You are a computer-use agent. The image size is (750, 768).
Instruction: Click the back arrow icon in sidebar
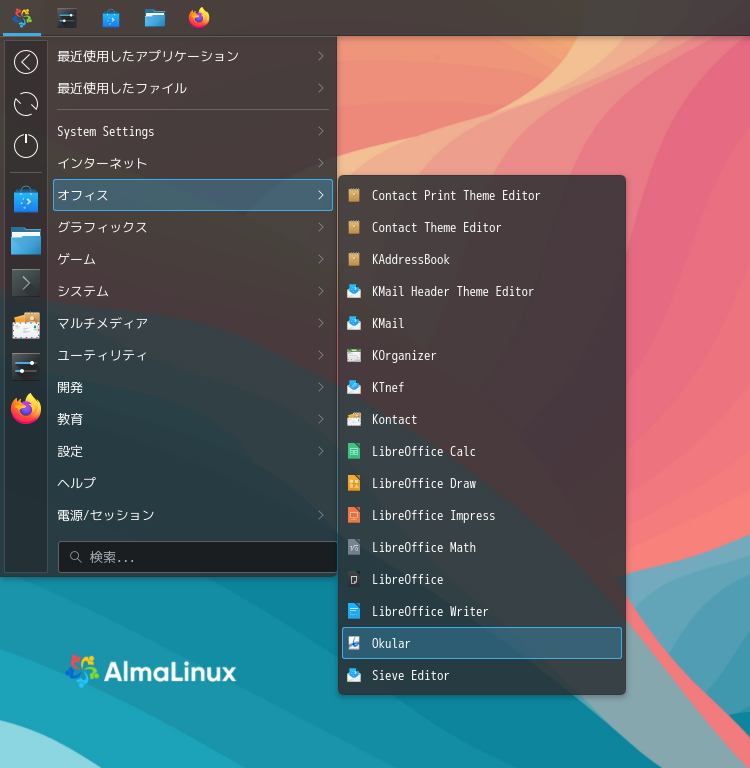click(x=26, y=62)
